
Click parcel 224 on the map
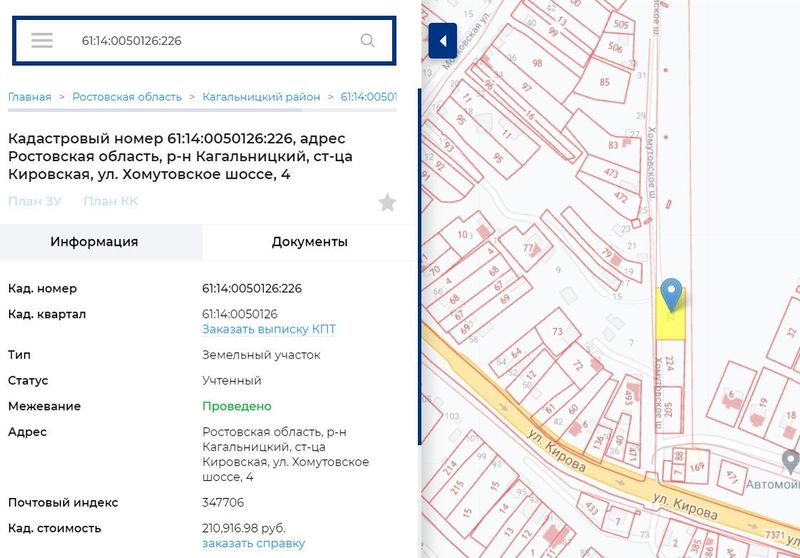pos(670,363)
